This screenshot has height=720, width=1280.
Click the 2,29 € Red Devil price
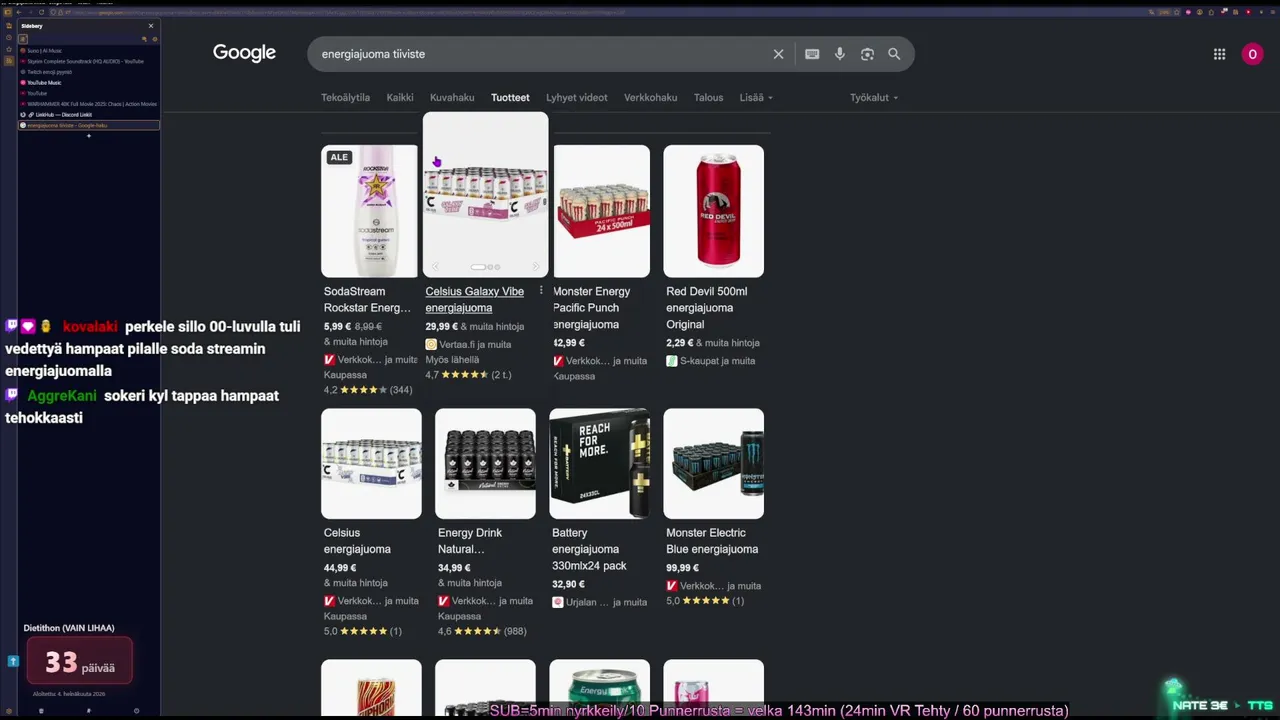pos(680,343)
